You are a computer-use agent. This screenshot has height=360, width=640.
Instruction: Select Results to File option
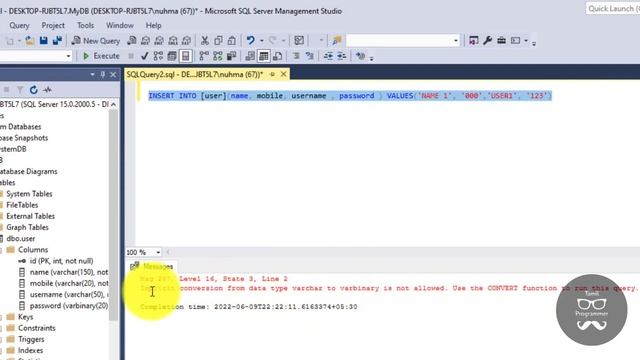point(278,56)
